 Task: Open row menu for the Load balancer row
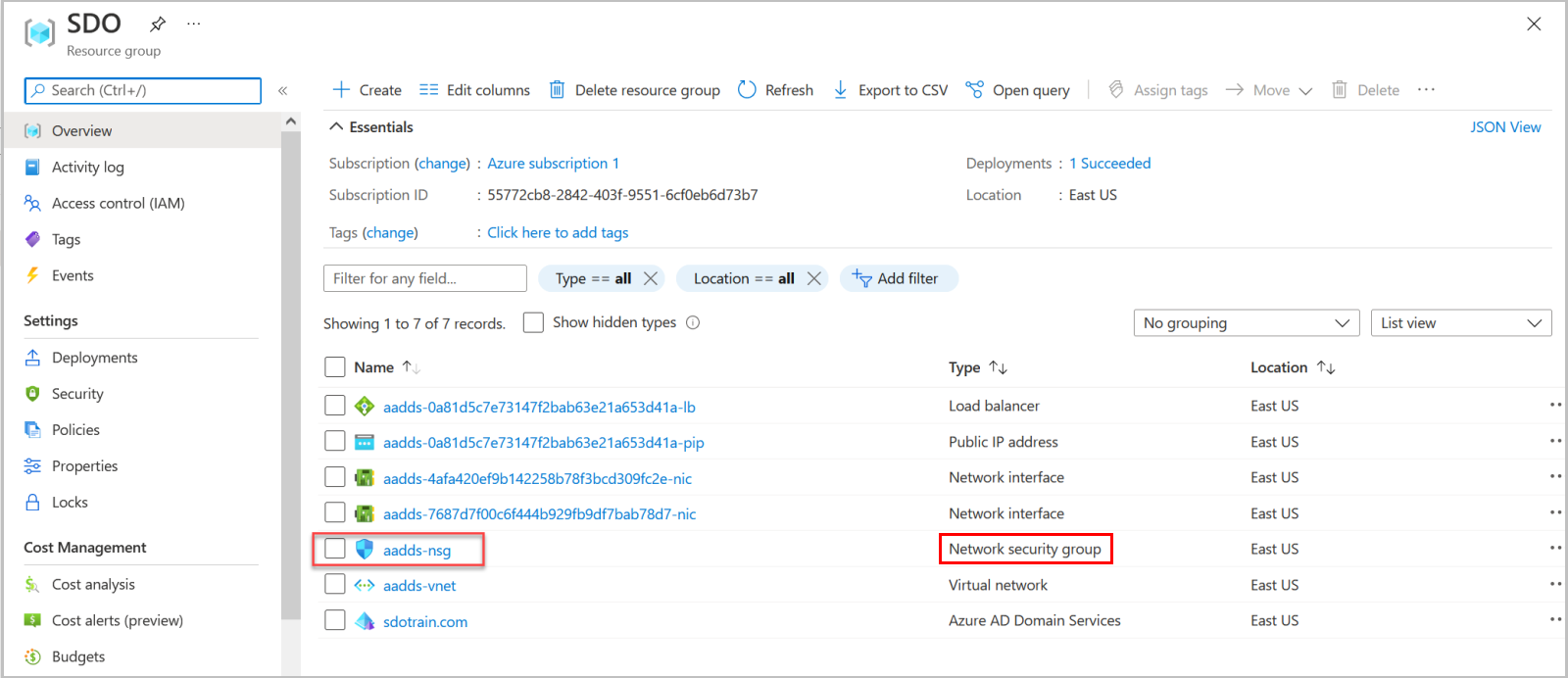click(1555, 405)
